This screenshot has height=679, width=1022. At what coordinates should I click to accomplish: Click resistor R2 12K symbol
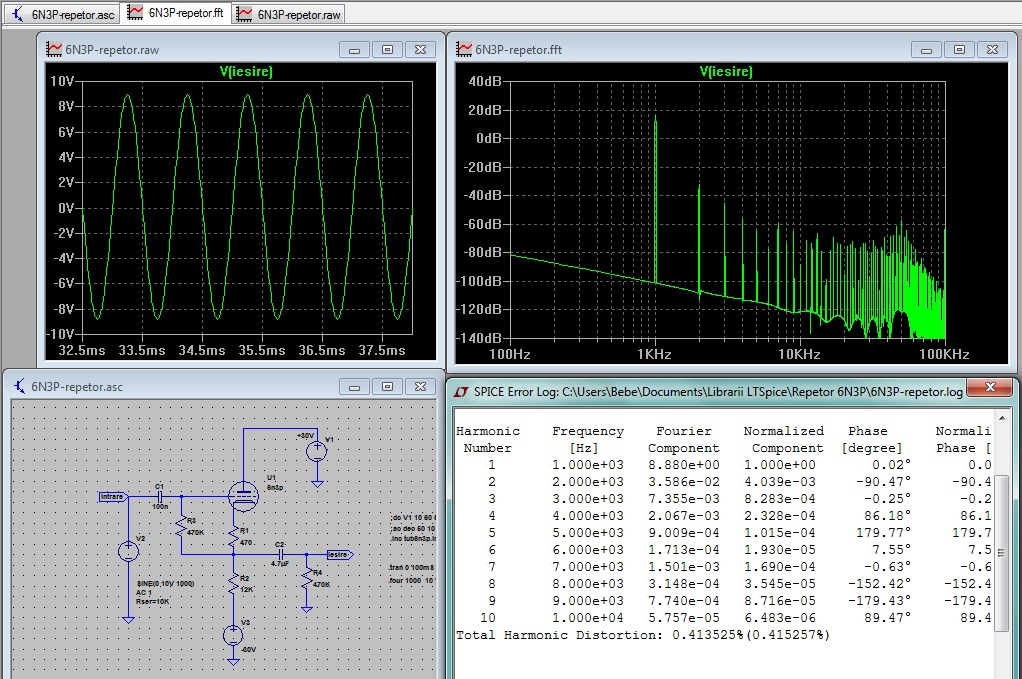point(233,584)
